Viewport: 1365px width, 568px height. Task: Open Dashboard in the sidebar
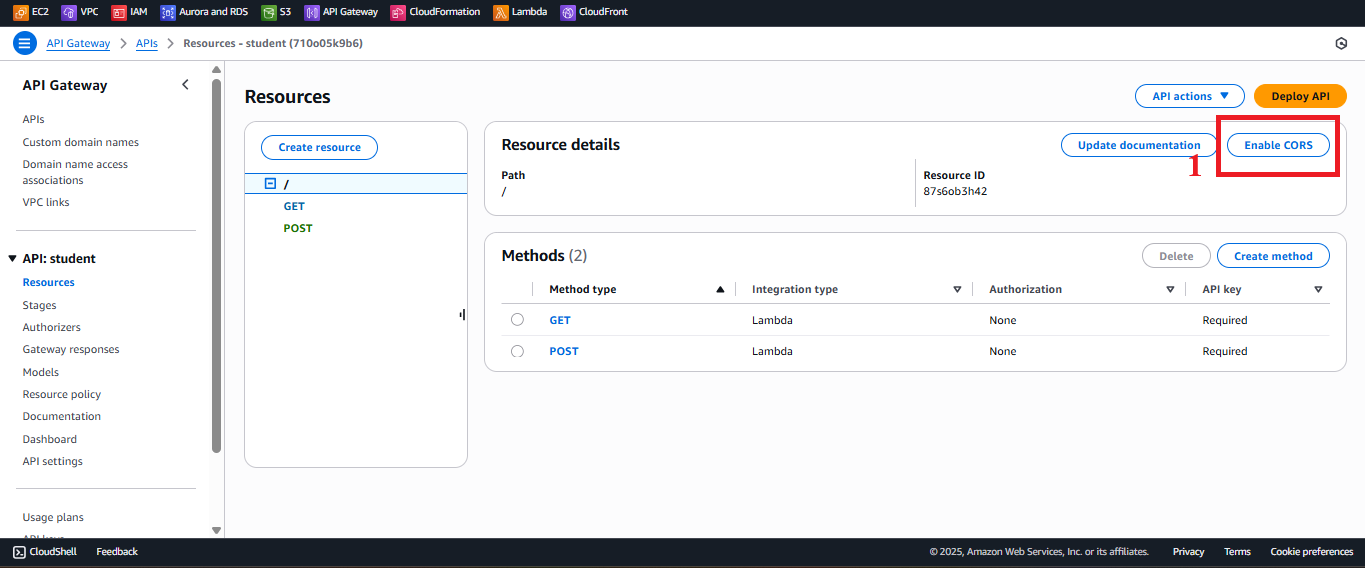coord(50,439)
